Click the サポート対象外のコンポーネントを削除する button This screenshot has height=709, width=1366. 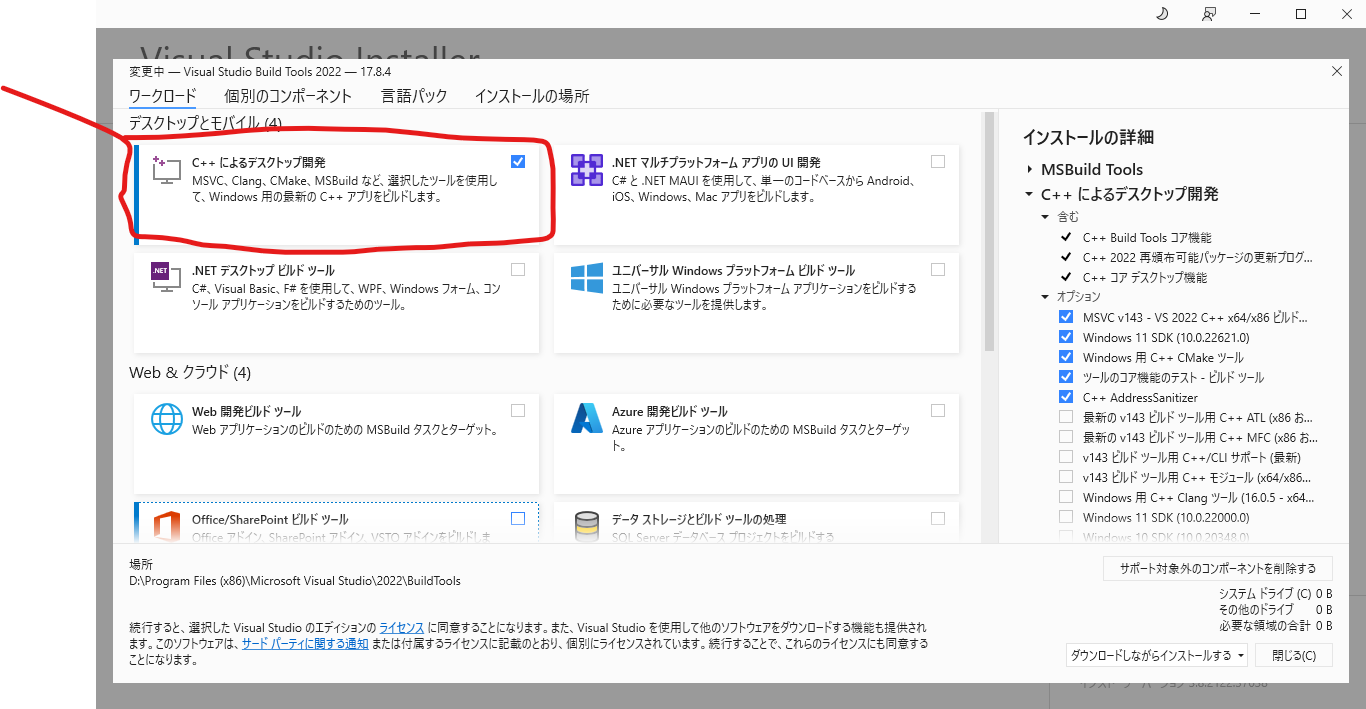coord(1217,569)
